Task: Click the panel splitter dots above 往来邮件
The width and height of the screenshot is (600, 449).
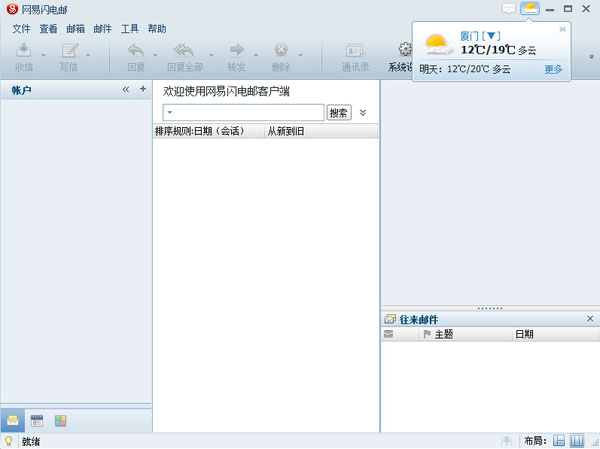Action: [490, 308]
